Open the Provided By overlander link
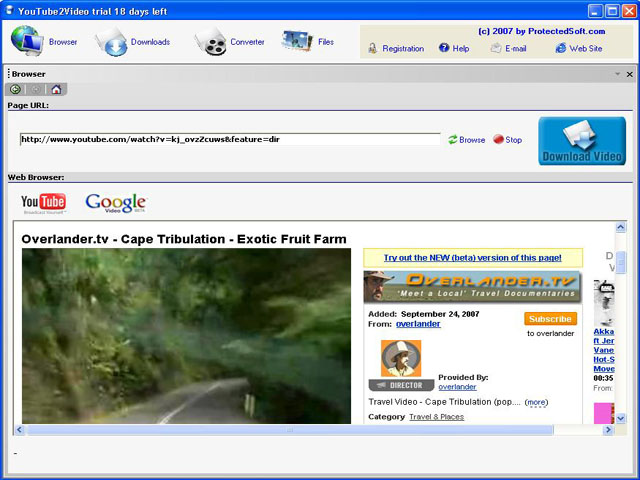The height and width of the screenshot is (480, 640). coord(457,387)
